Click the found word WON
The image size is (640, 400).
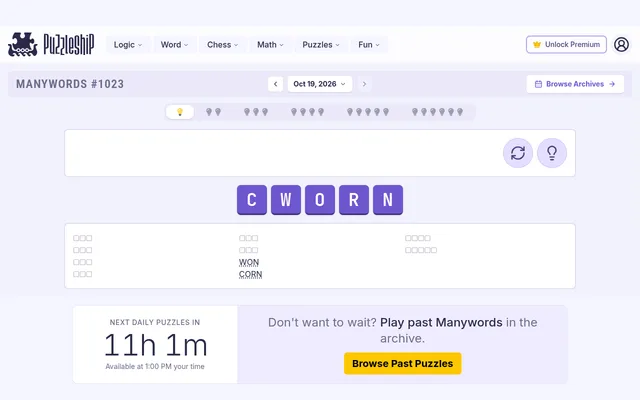tap(249, 262)
